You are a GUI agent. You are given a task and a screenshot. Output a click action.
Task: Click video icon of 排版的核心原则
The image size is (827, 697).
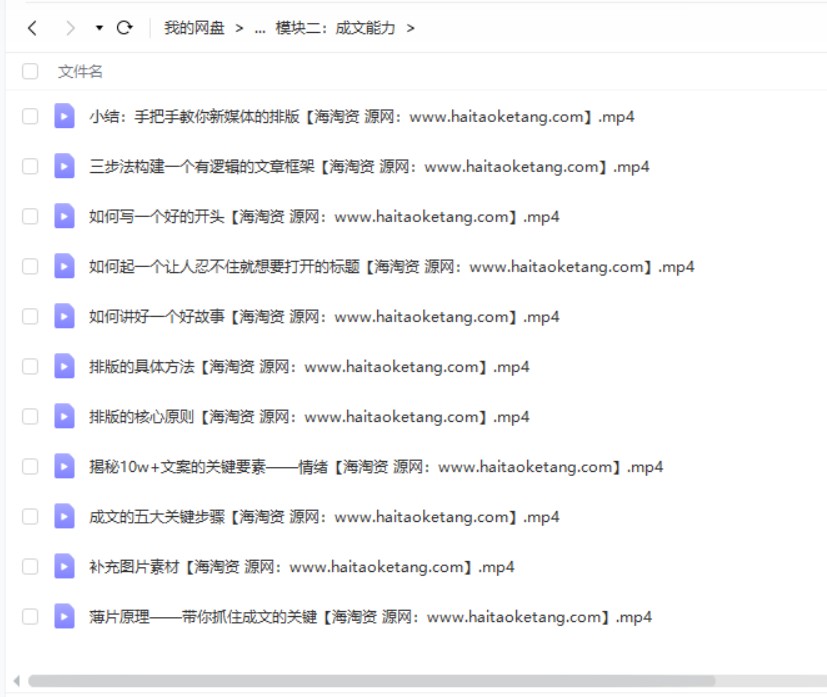pos(64,417)
